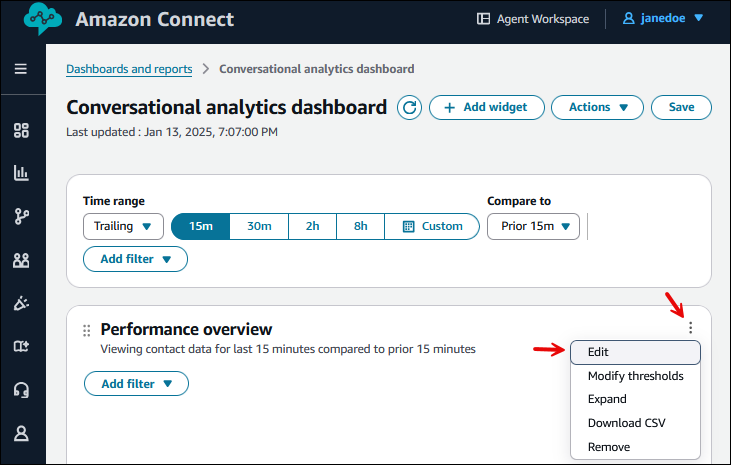Click the headset icon in sidebar
The image size is (731, 465).
21,390
